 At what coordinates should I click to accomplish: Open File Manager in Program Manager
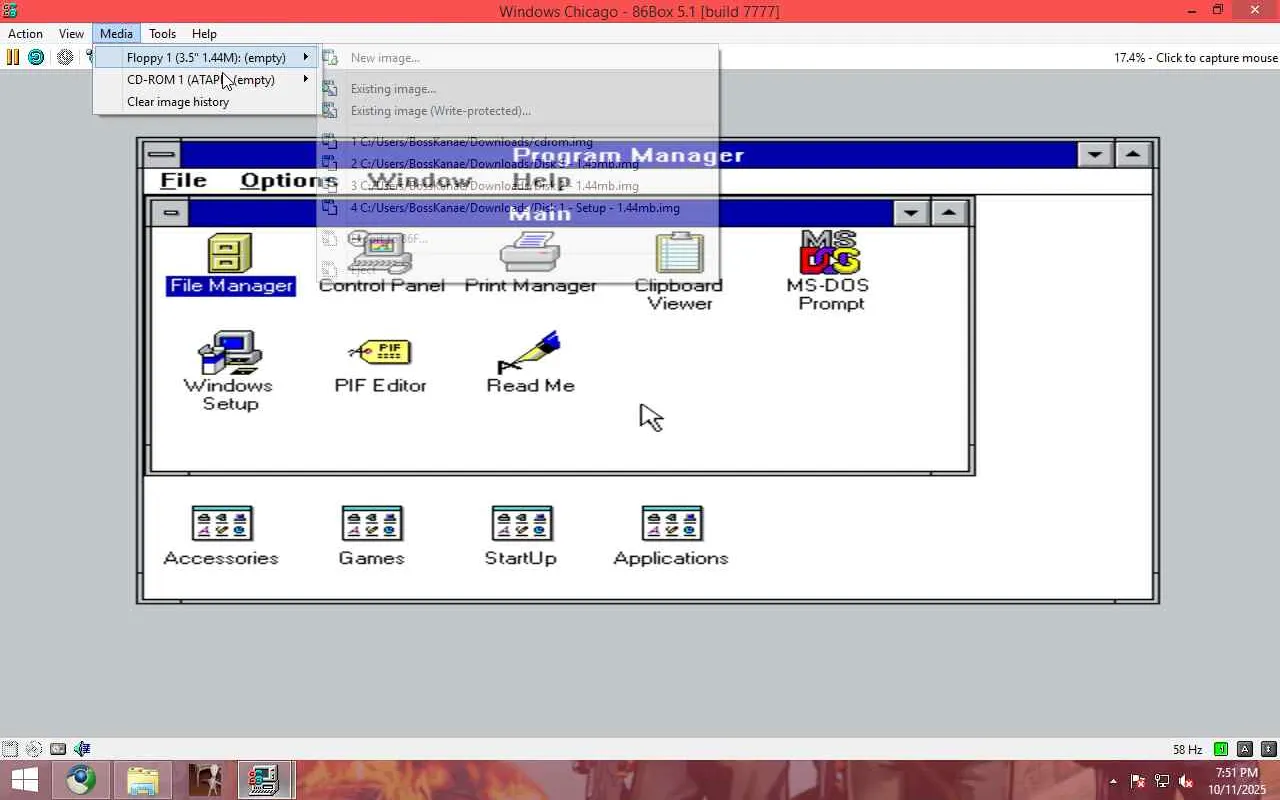(230, 264)
